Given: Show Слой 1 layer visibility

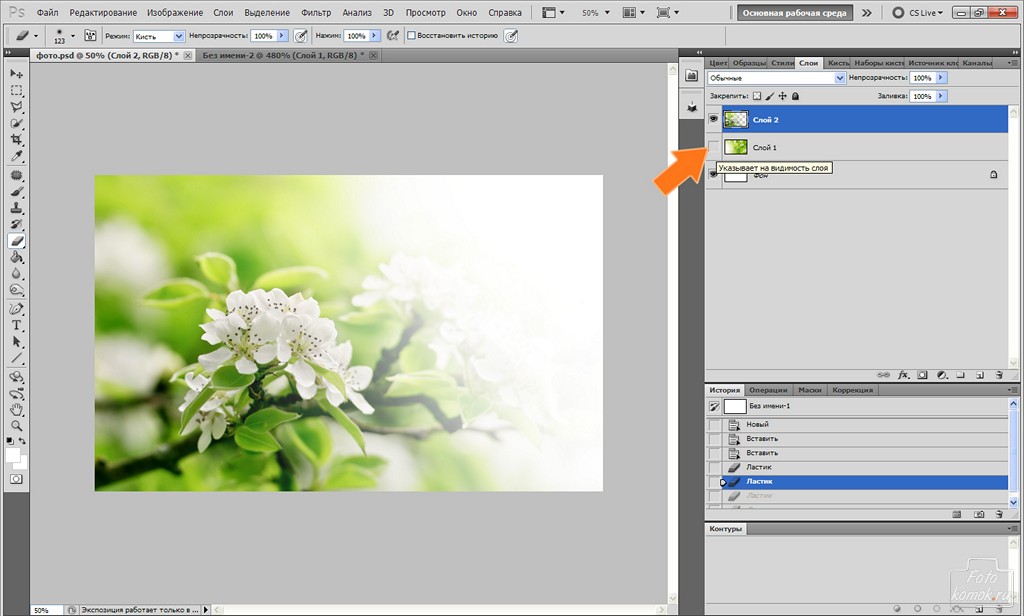Looking at the screenshot, I should (x=713, y=147).
